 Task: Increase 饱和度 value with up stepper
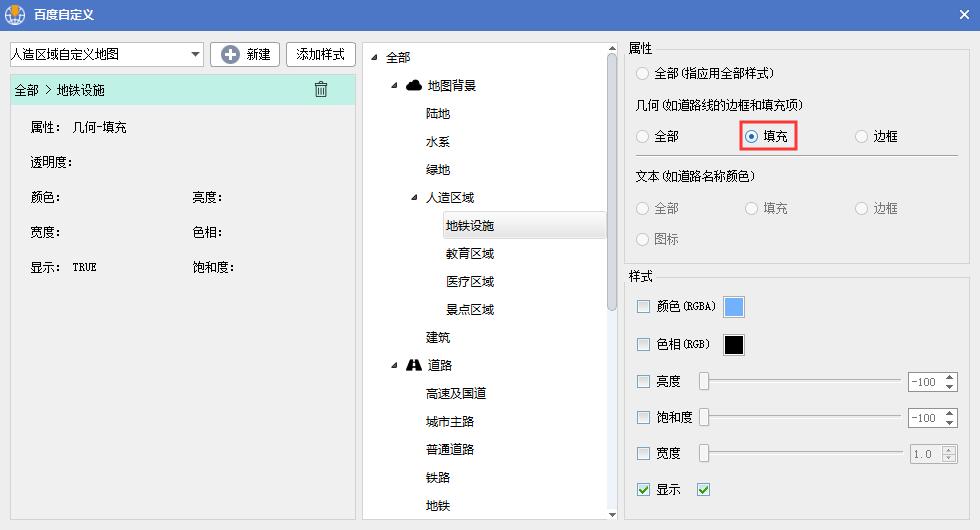[x=950, y=414]
